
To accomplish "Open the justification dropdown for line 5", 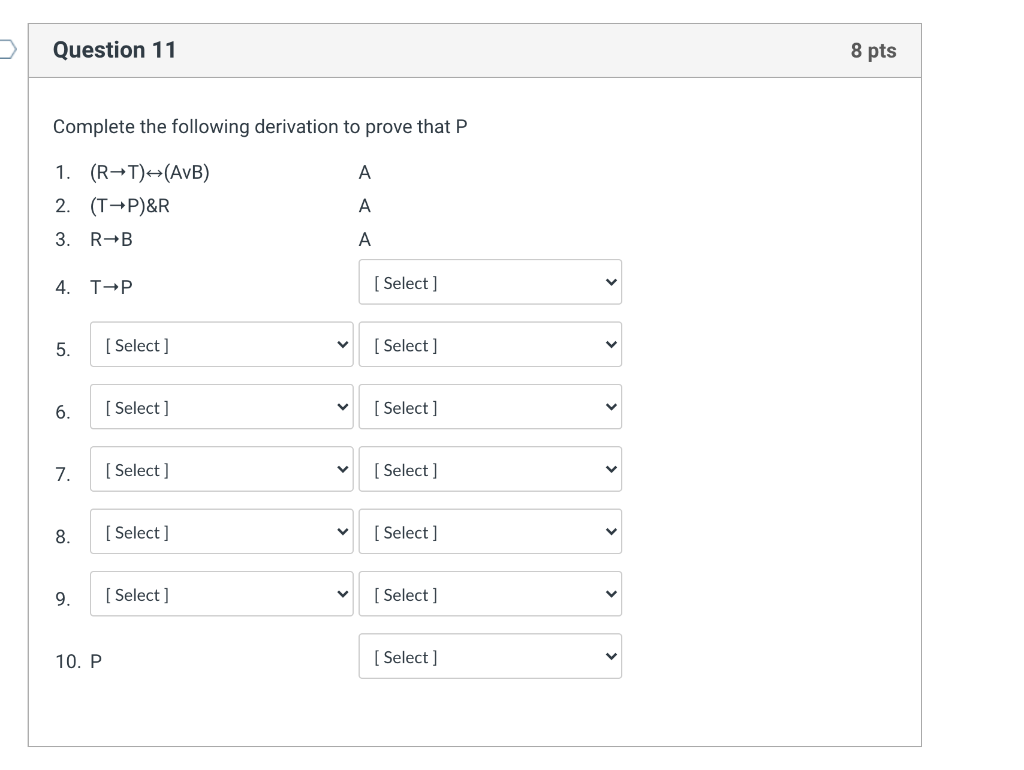I will point(489,344).
